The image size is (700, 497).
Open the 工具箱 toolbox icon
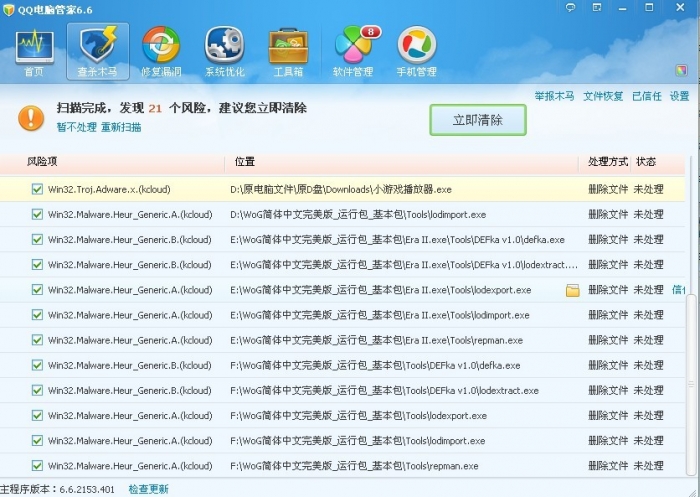(x=288, y=52)
